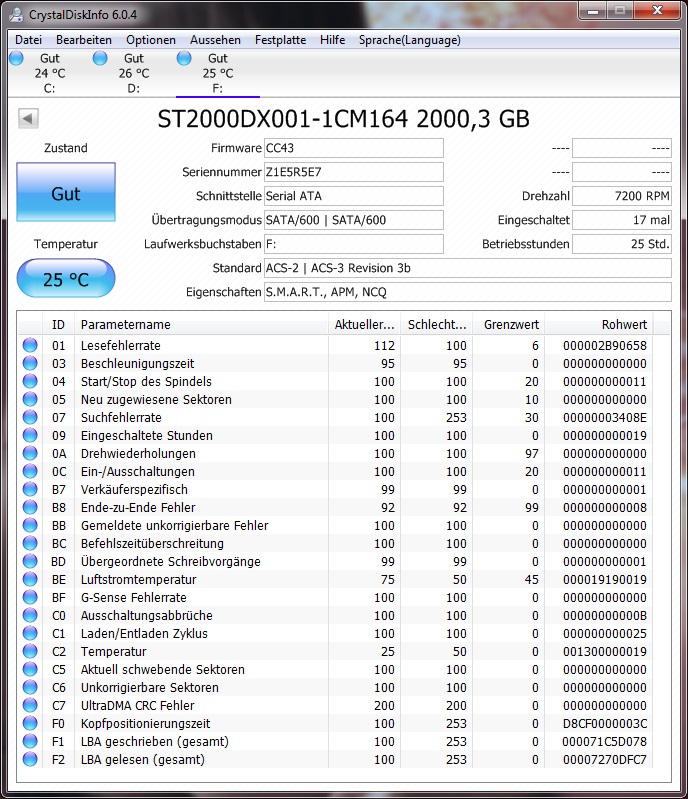692x799 pixels.
Task: Click status orb of Ende-zu-Ende Fehler row
Action: pos(30,507)
